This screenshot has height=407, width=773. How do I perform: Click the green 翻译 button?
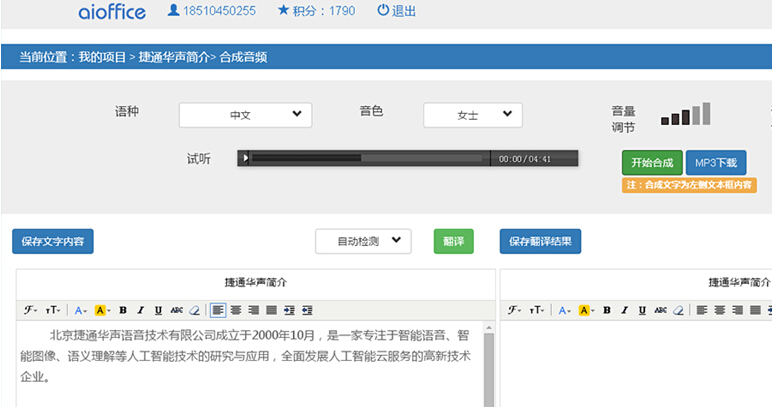(x=454, y=241)
